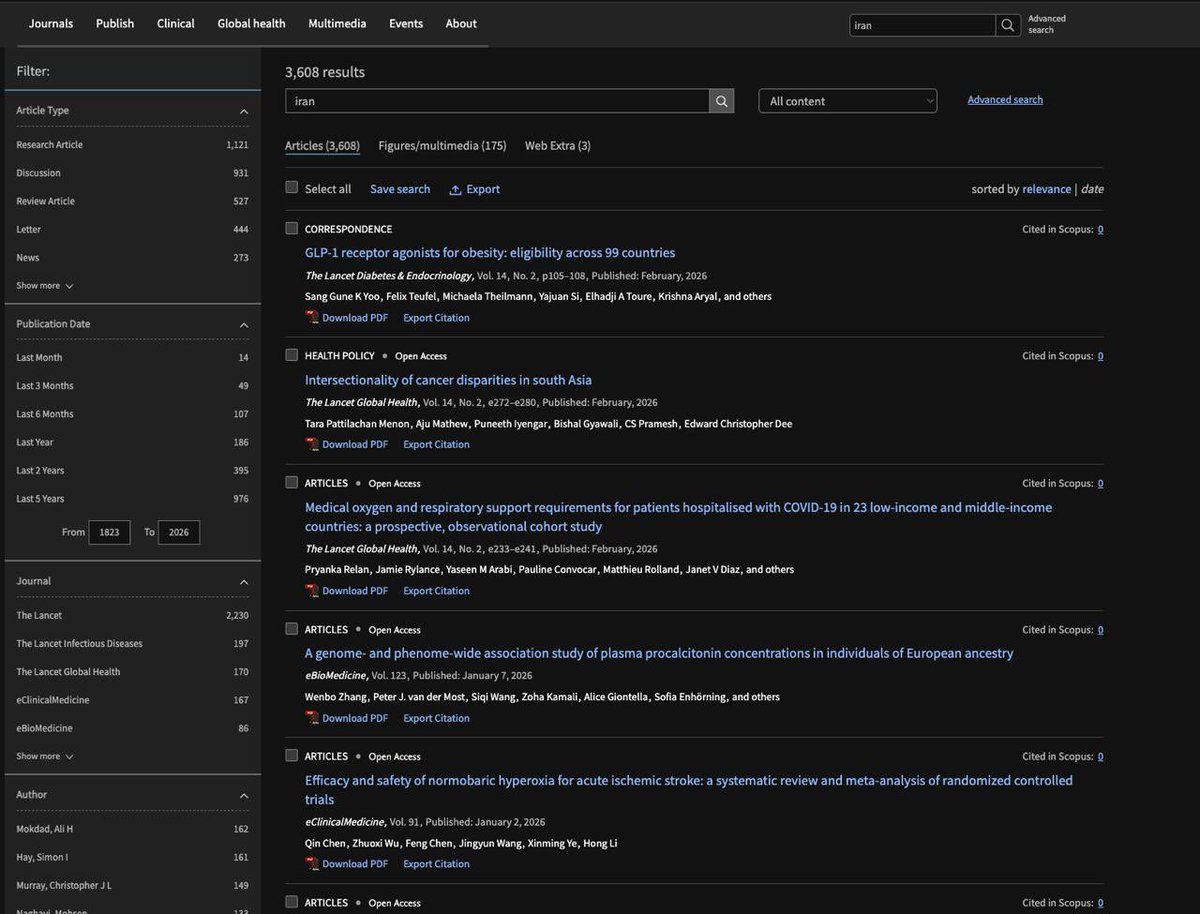Open the Clinical menu
The height and width of the screenshot is (914, 1200).
[x=176, y=24]
